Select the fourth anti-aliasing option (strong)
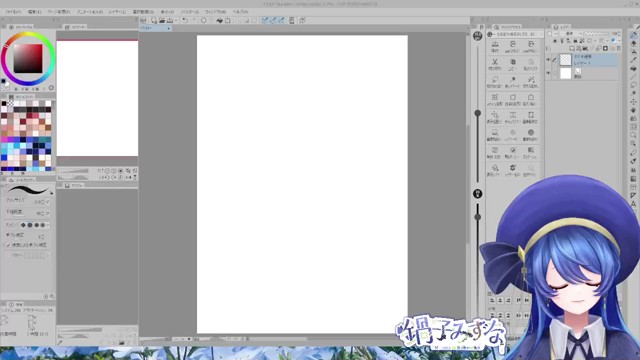The image size is (640, 360). coord(42,225)
